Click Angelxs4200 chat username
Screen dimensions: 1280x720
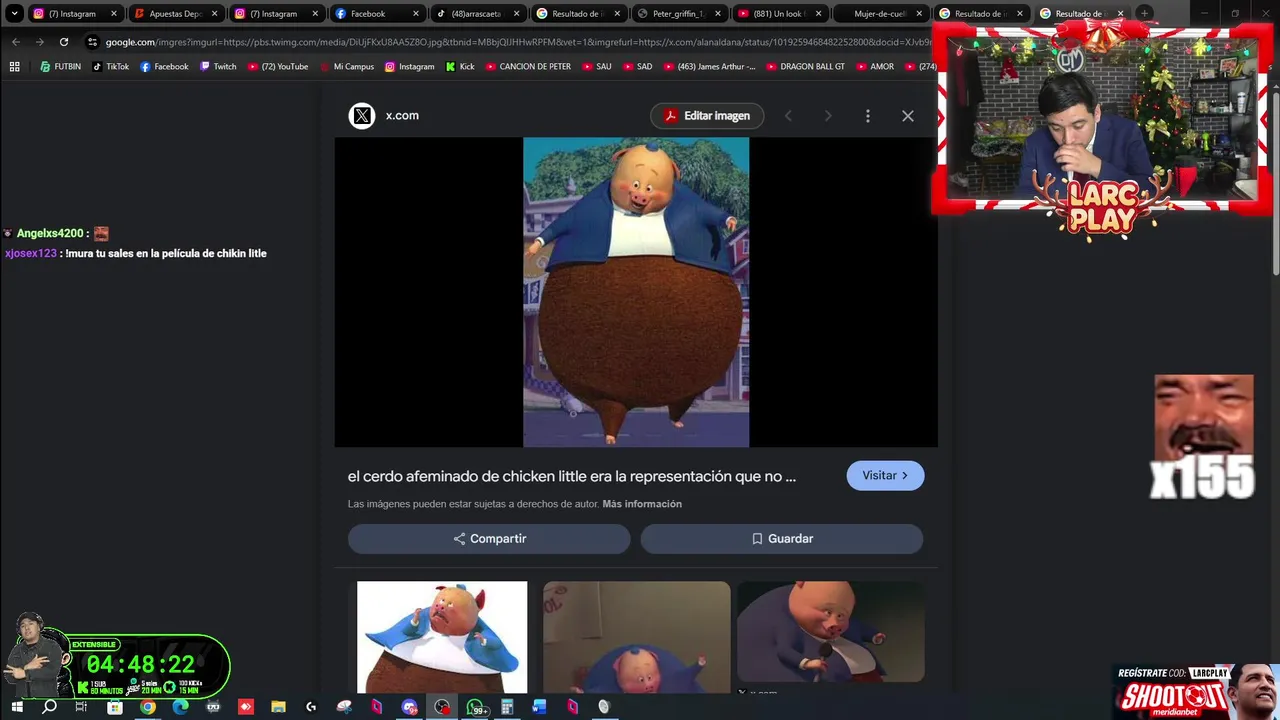point(50,234)
